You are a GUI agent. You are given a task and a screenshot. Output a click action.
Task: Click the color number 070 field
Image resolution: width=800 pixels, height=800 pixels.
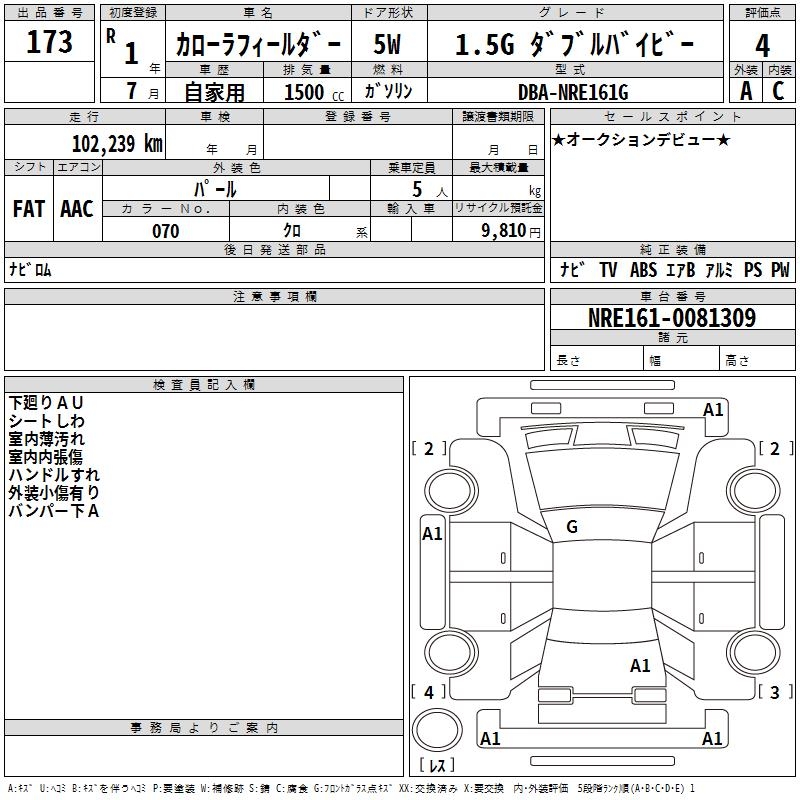pyautogui.click(x=166, y=231)
